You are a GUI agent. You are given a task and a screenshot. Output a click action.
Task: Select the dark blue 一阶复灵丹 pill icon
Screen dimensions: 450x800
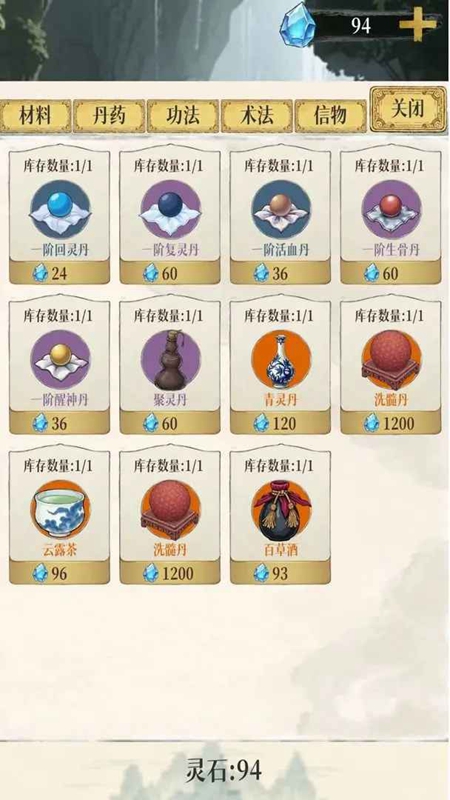pos(170,210)
